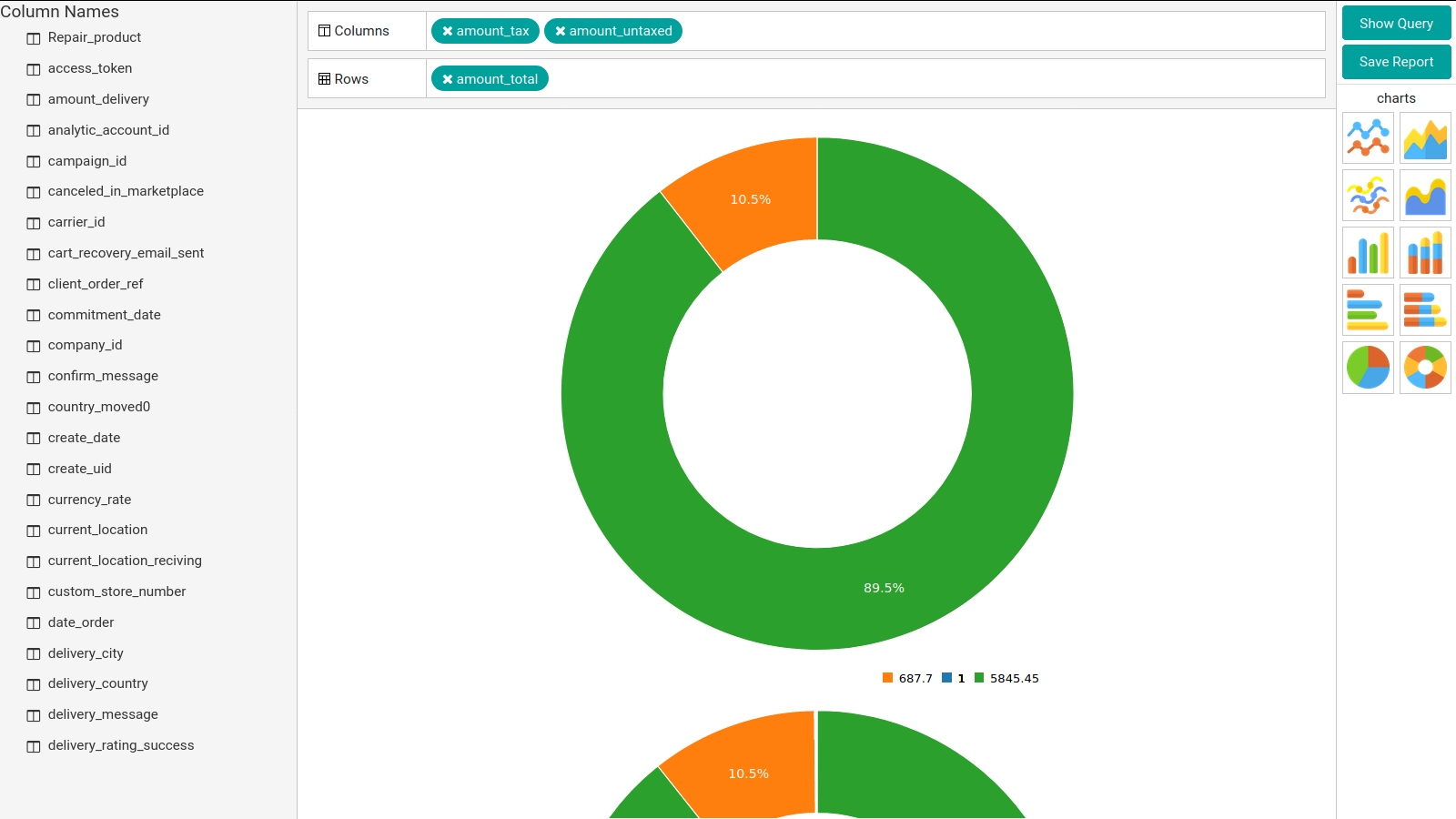
Task: Select the area chart icon
Action: 1425,138
